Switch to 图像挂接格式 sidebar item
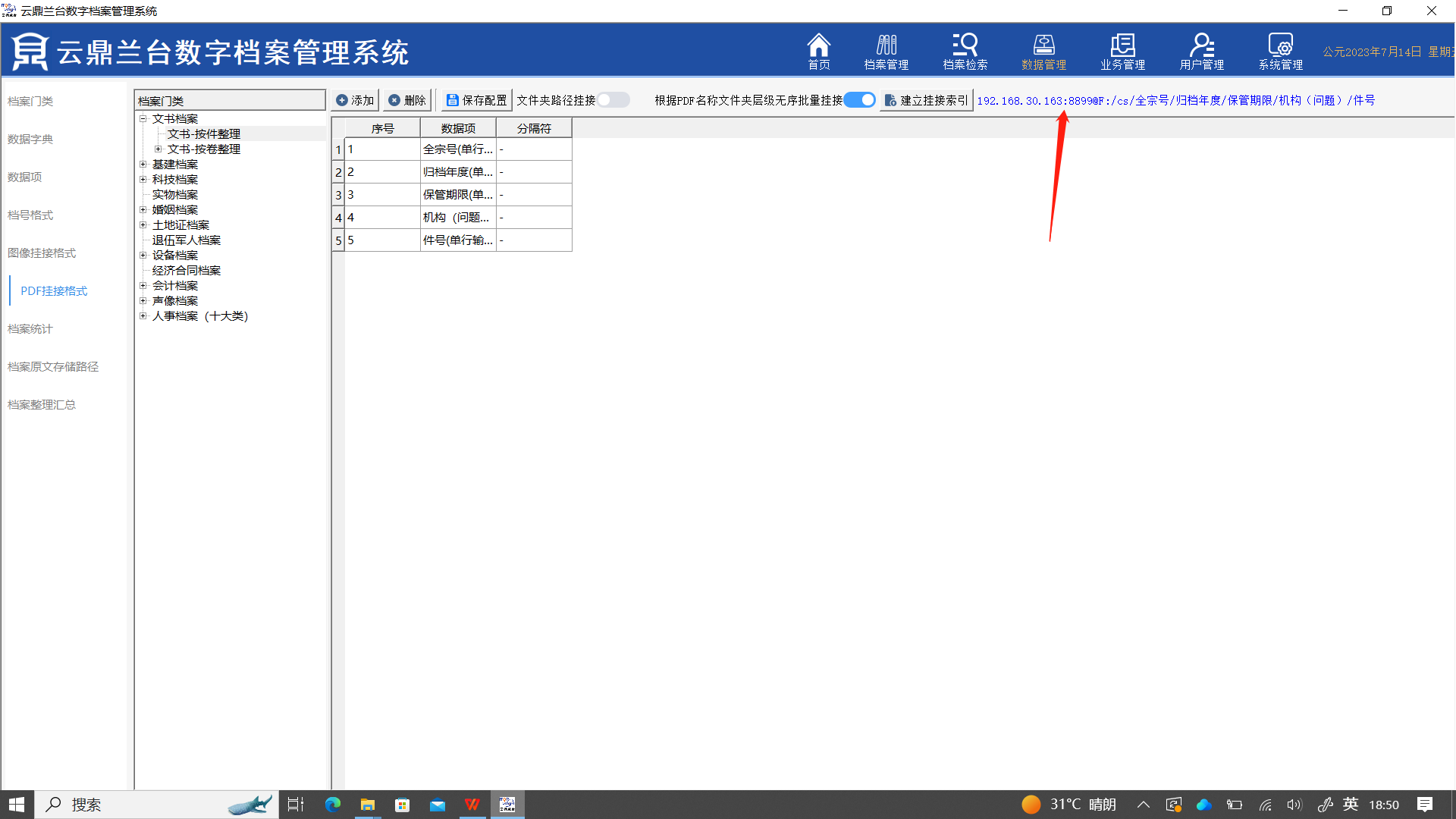Viewport: 1456px width, 819px height. click(x=42, y=253)
